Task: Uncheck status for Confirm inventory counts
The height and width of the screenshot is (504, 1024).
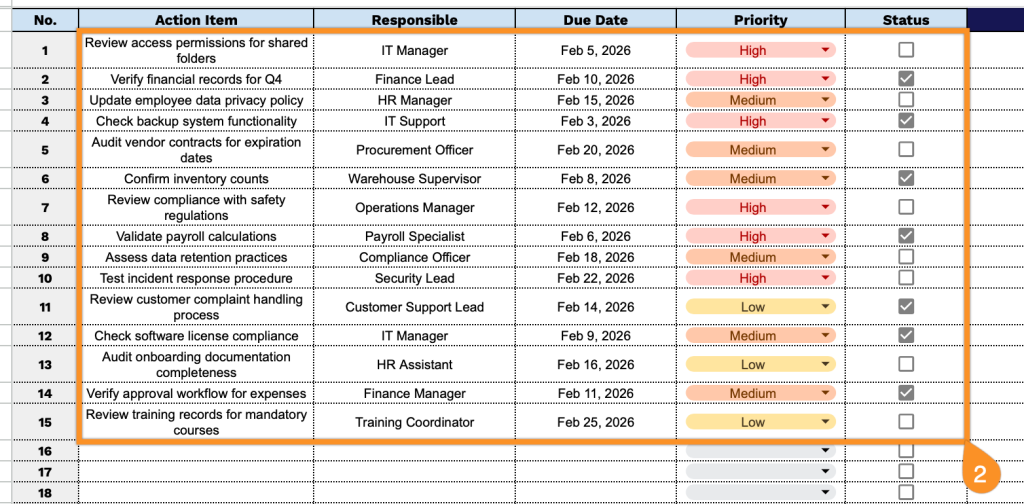Action: (906, 179)
